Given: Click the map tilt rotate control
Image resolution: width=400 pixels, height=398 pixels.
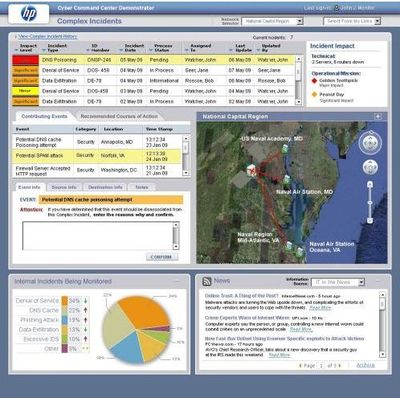Looking at the screenshot, I should 370,167.
